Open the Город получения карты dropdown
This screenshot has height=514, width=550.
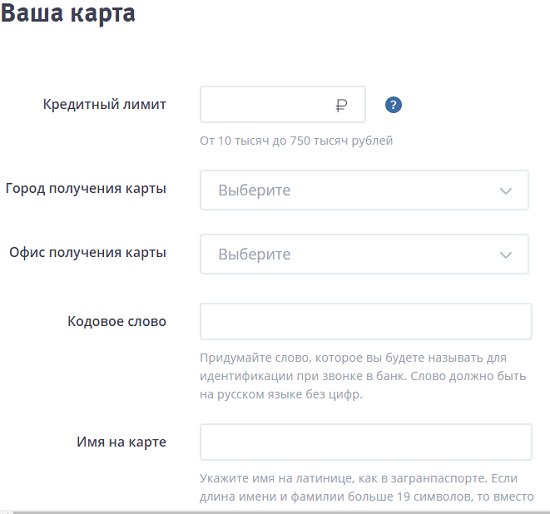(x=364, y=190)
